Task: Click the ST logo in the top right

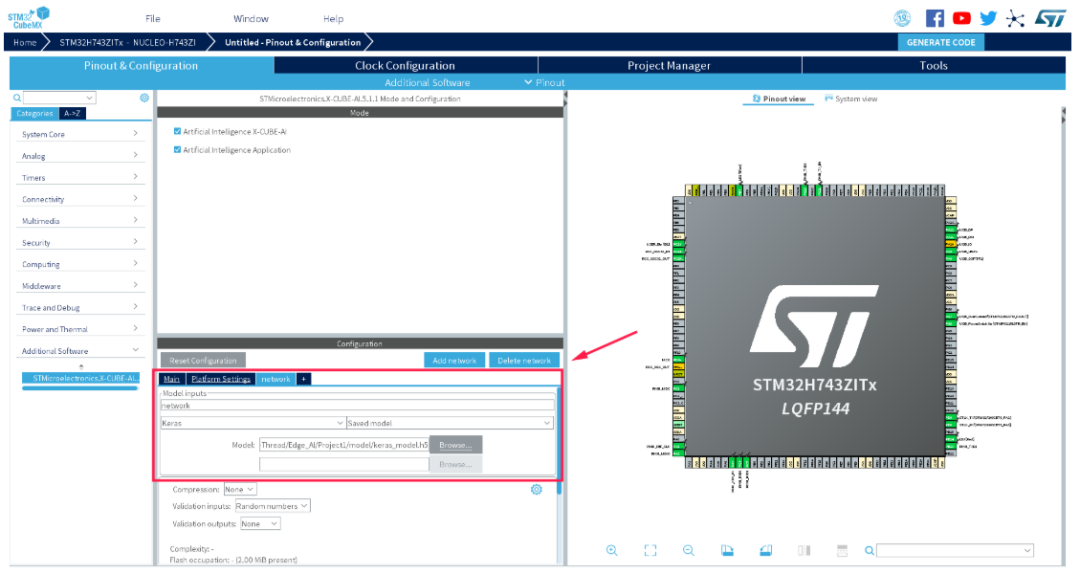Action: pyautogui.click(x=1050, y=19)
